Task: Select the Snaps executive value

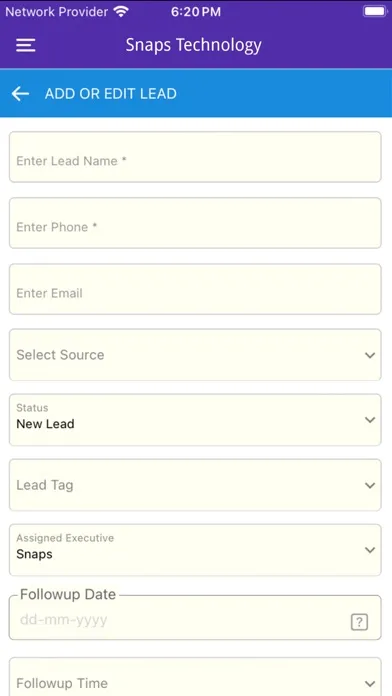Action: (34, 554)
